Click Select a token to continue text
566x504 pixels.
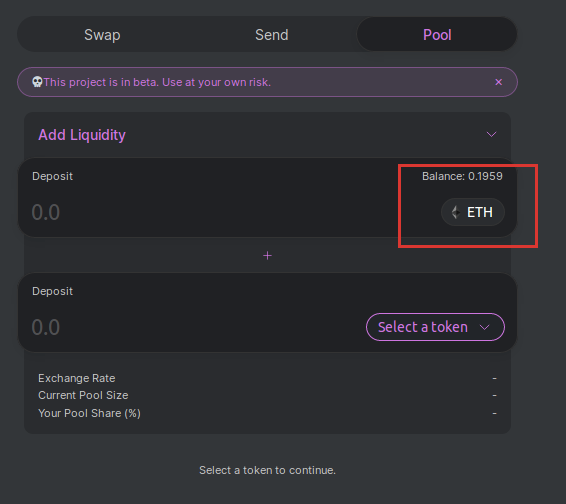(267, 470)
